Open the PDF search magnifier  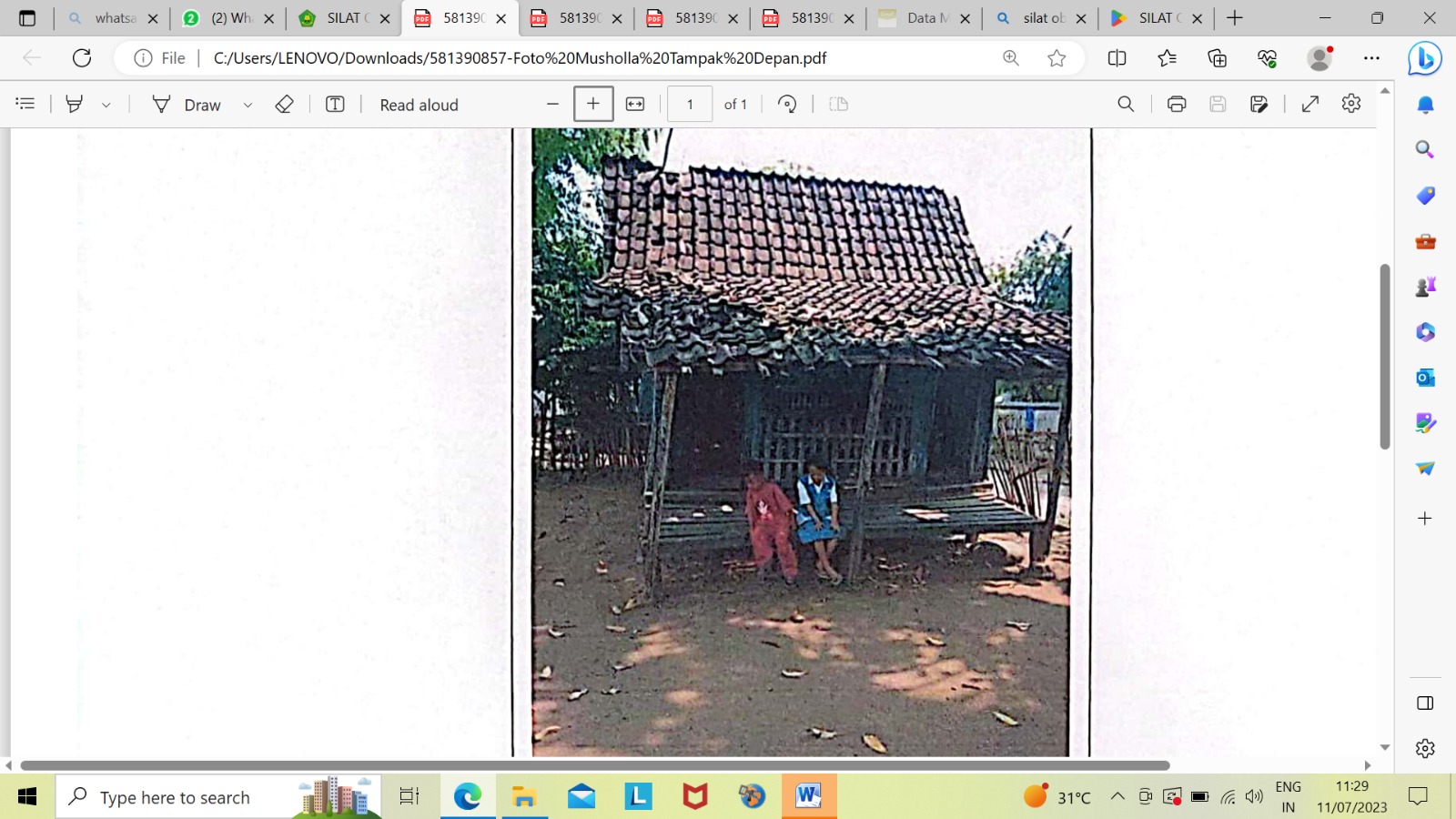[x=1126, y=104]
